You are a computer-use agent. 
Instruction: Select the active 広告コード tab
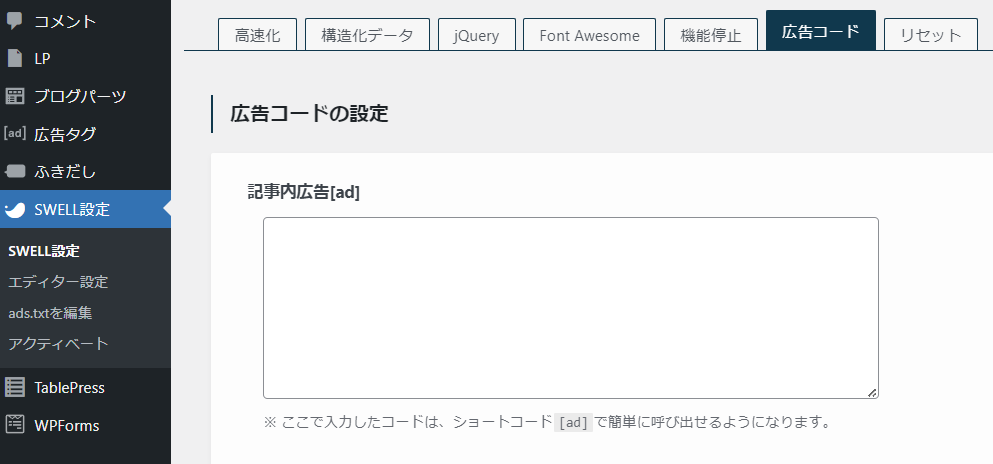tap(821, 30)
